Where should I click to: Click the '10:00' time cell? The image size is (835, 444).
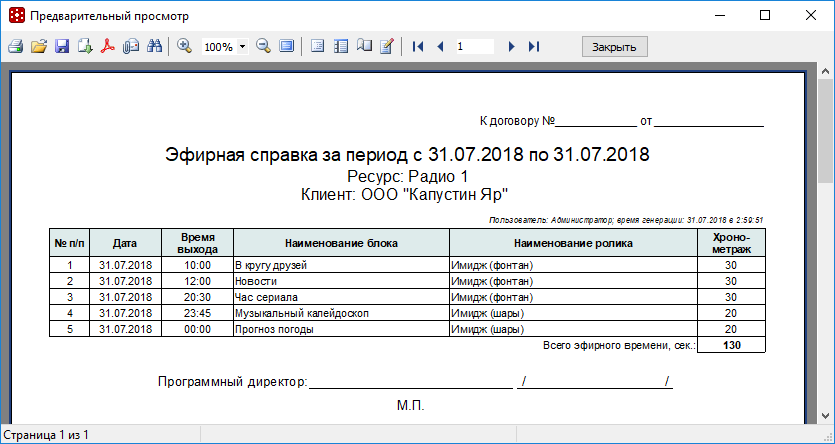tap(198, 265)
